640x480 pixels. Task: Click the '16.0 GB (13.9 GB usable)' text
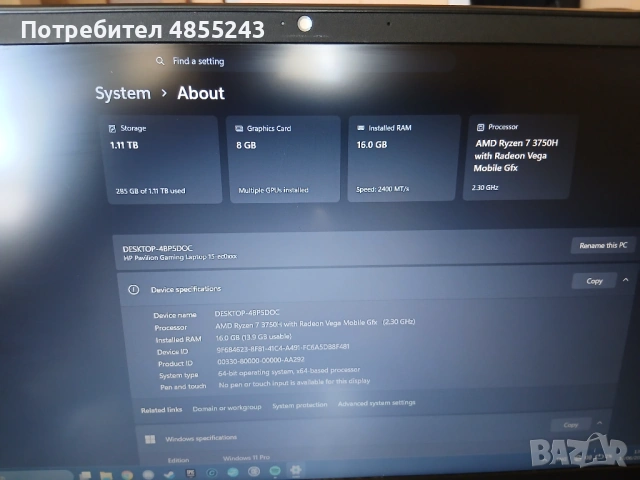pyautogui.click(x=253, y=337)
